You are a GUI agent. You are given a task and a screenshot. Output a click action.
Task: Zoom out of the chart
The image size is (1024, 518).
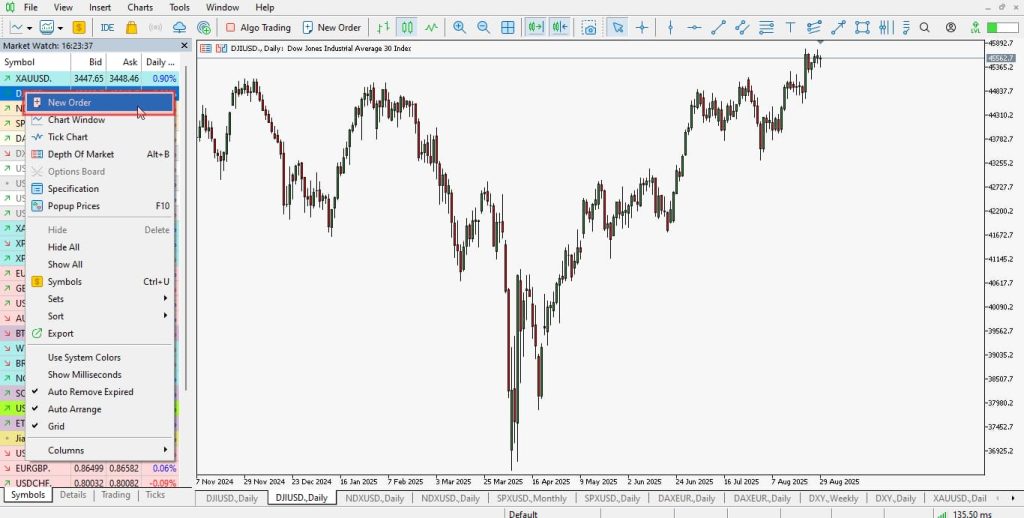click(483, 27)
